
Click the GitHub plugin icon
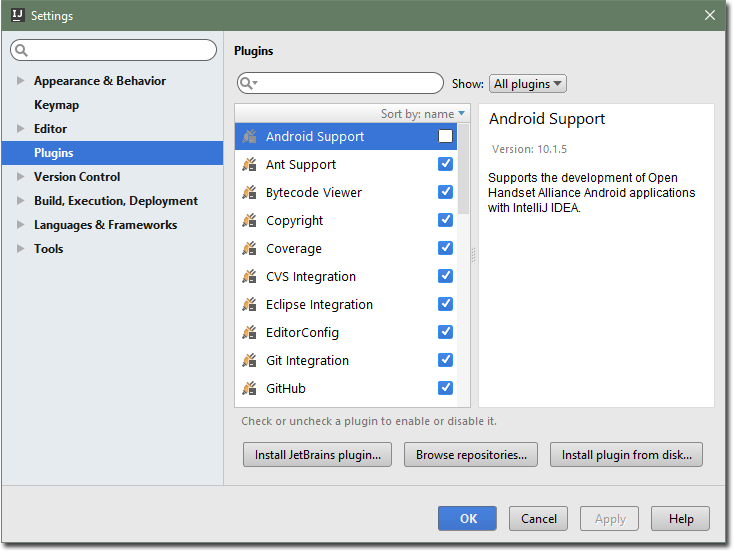pyautogui.click(x=250, y=388)
